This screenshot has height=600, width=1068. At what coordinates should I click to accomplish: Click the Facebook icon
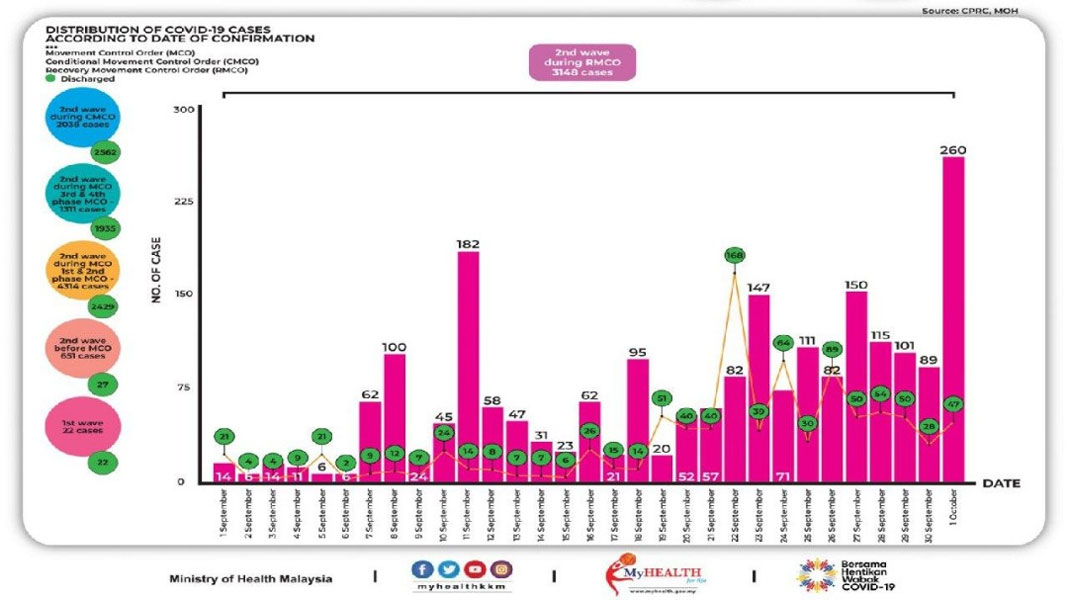[x=422, y=569]
